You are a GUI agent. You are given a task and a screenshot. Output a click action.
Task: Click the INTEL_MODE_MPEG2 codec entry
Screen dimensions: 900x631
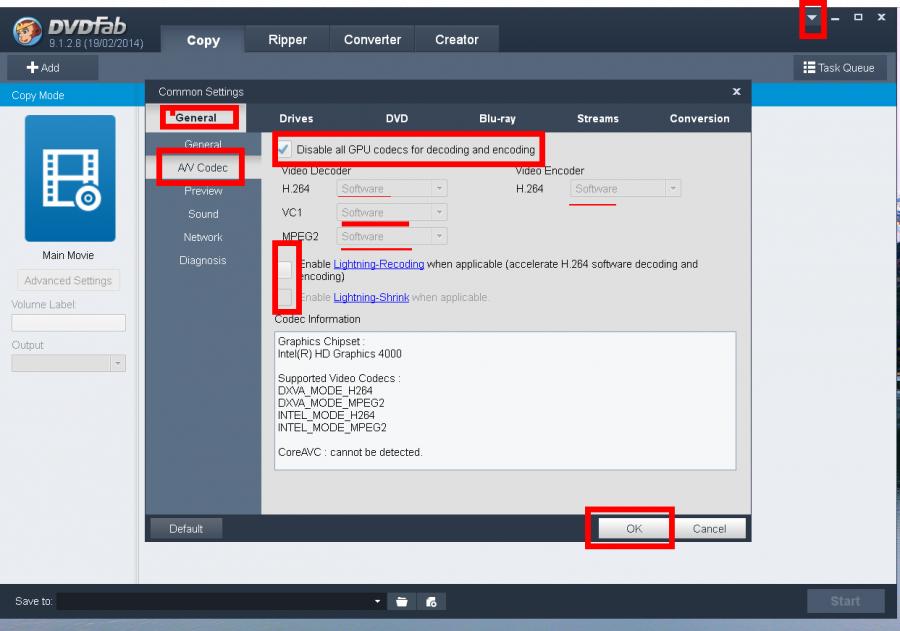tap(332, 427)
